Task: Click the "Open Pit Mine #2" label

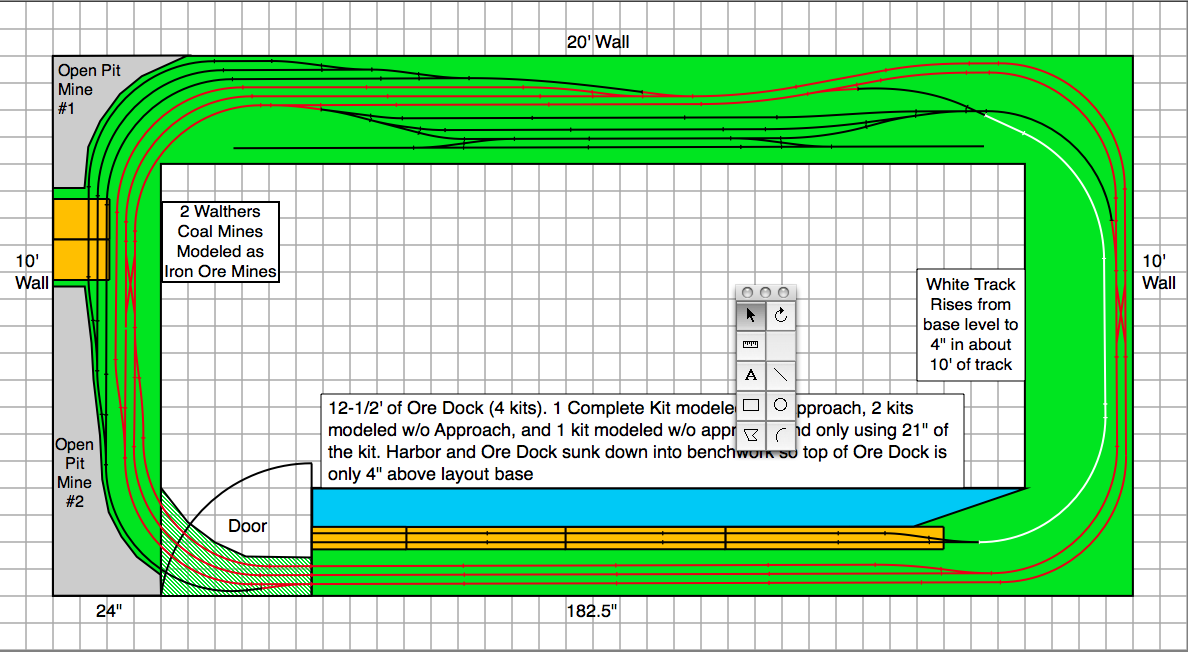Action: (75, 473)
